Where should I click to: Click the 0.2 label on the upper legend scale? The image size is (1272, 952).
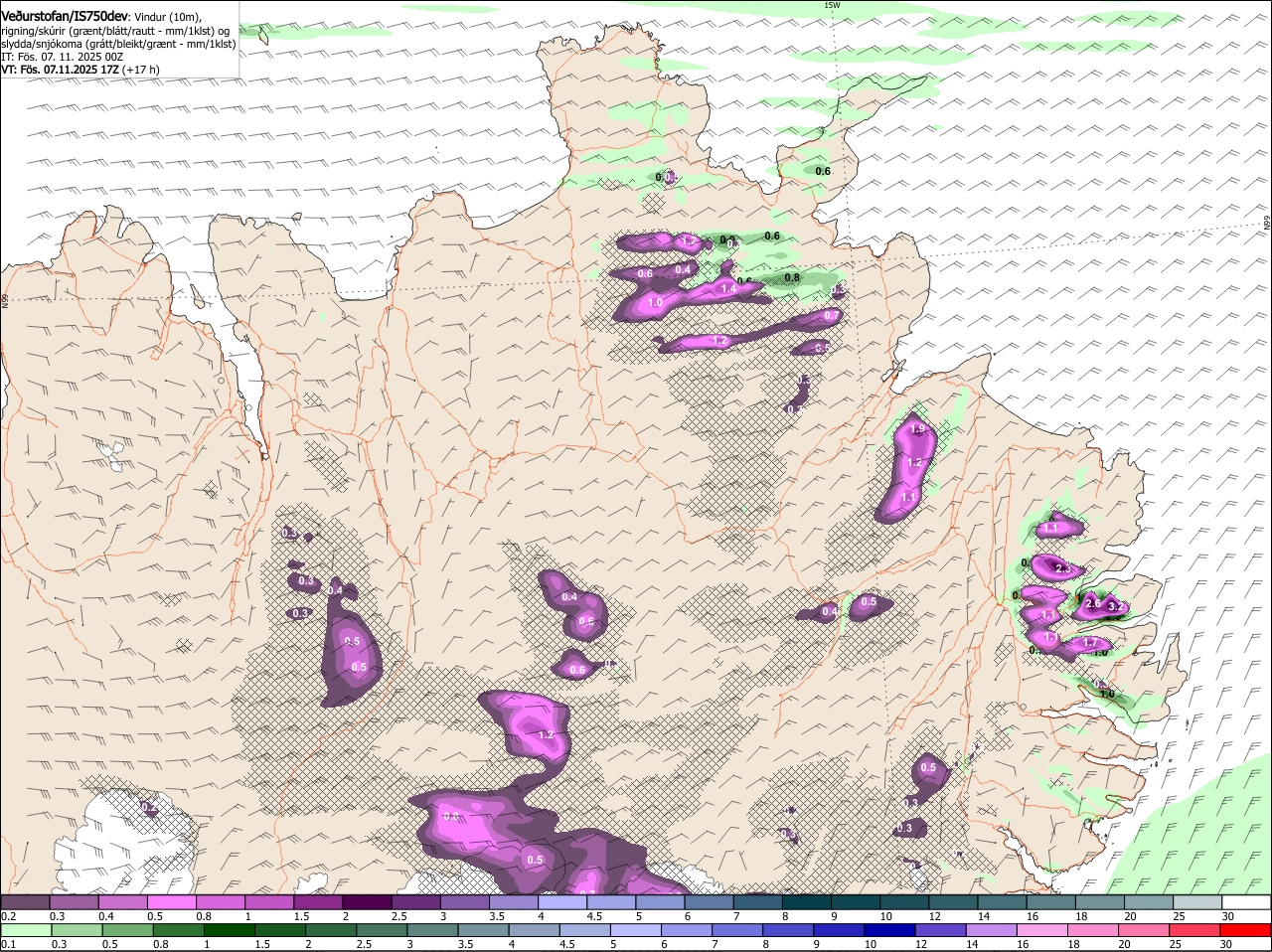pos(8,916)
